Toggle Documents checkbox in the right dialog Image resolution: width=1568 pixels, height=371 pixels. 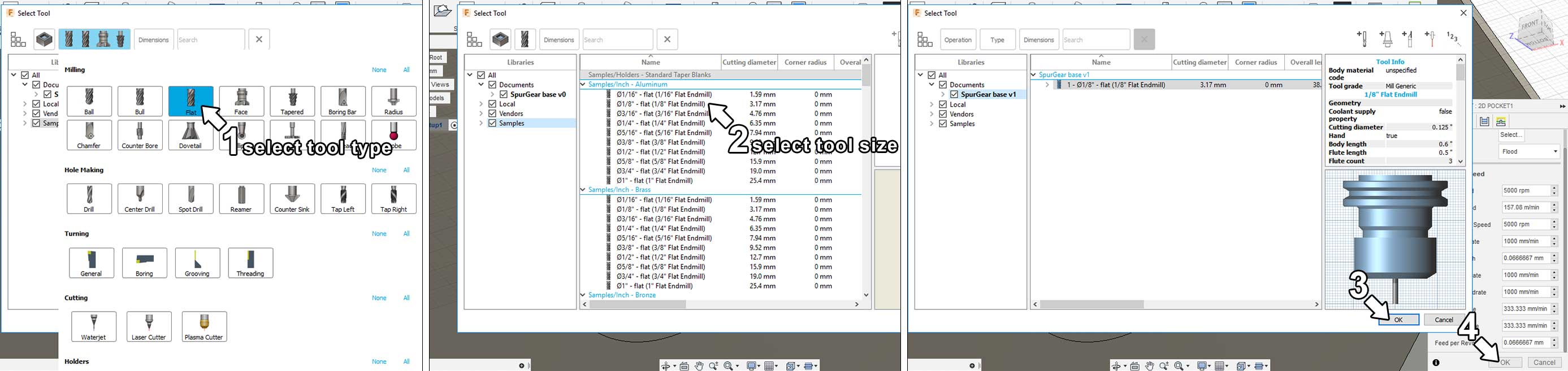[943, 85]
